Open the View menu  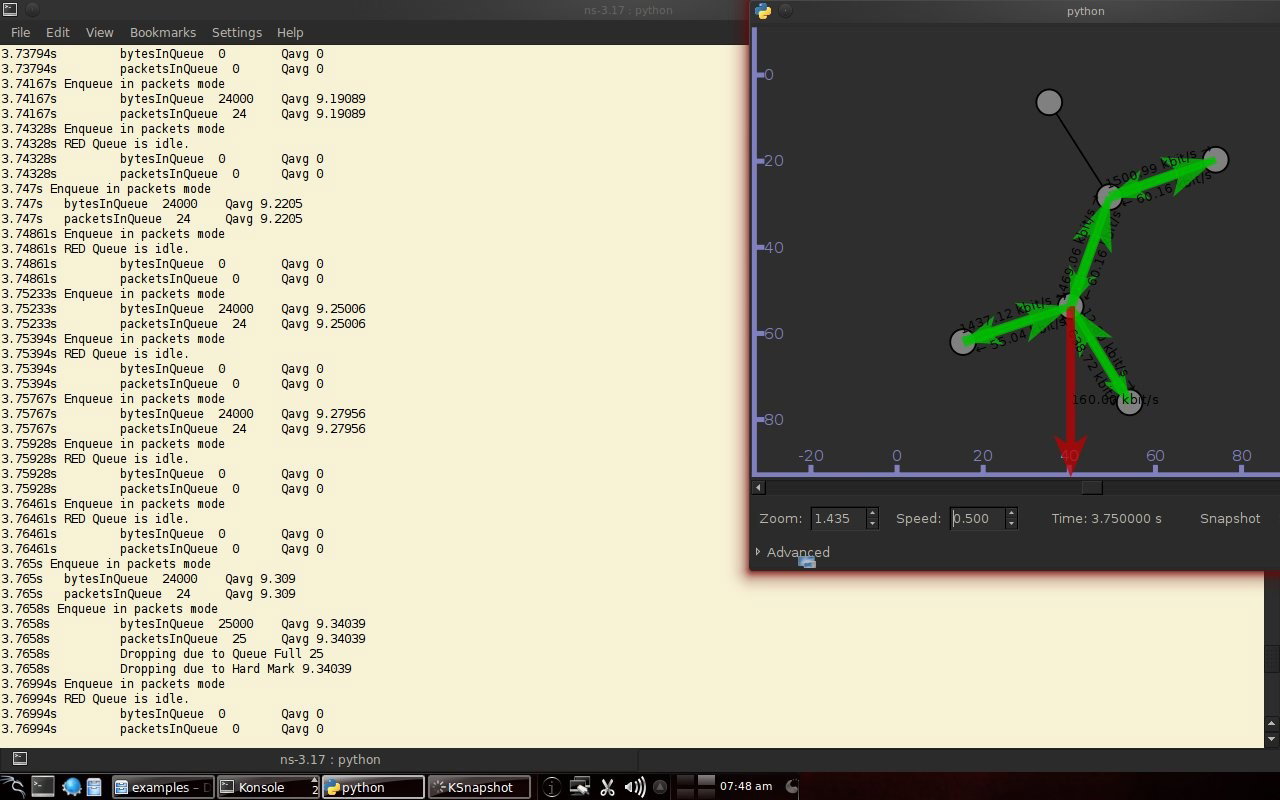99,32
